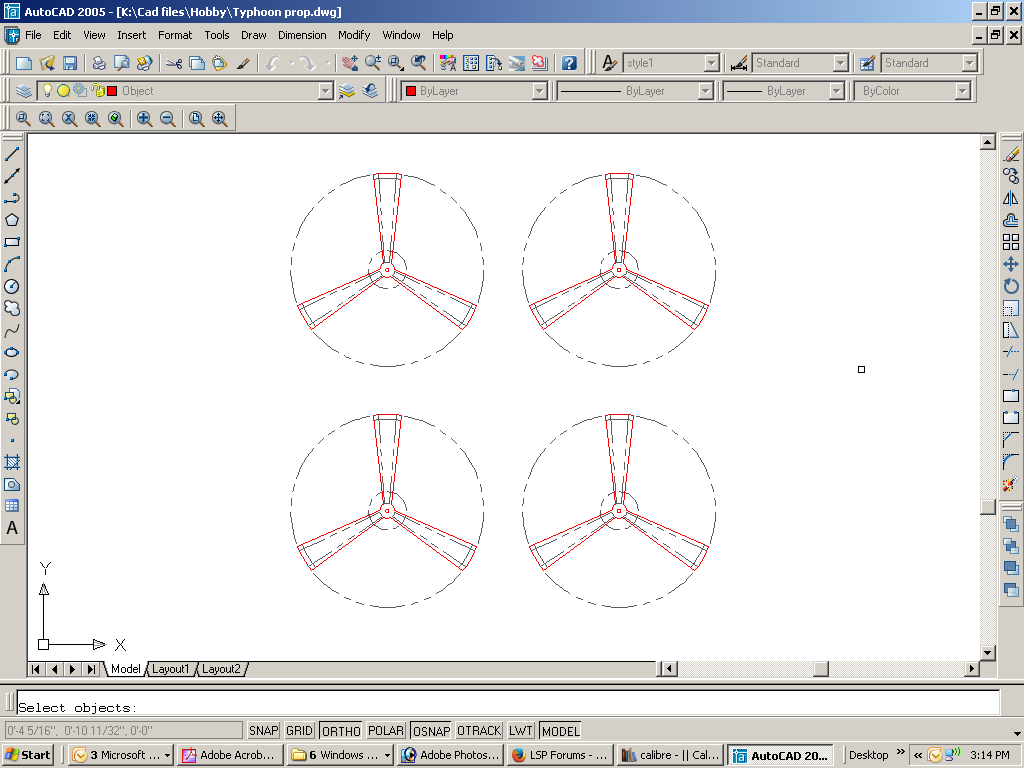Select the Hatch tool
The height and width of the screenshot is (768, 1024).
pos(12,462)
